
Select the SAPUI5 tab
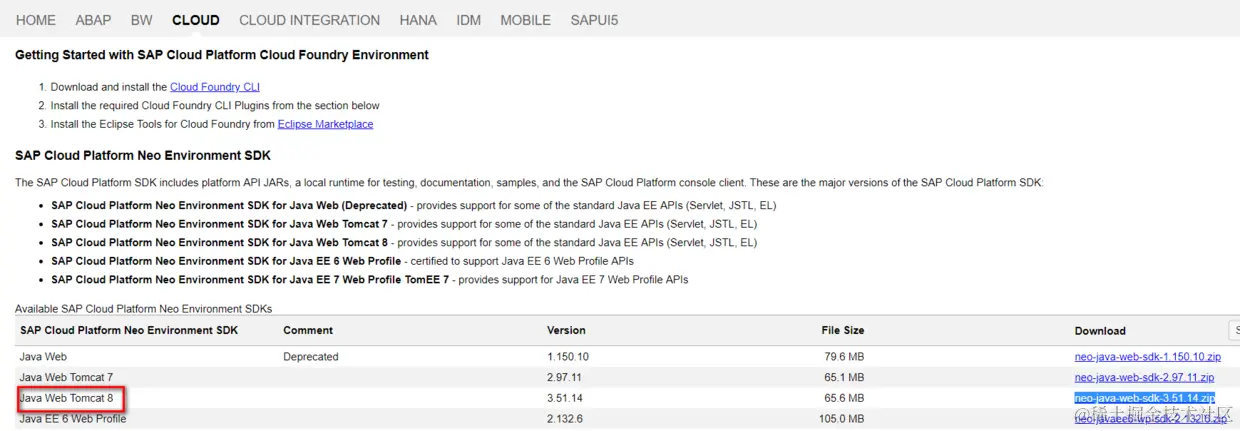coord(594,20)
